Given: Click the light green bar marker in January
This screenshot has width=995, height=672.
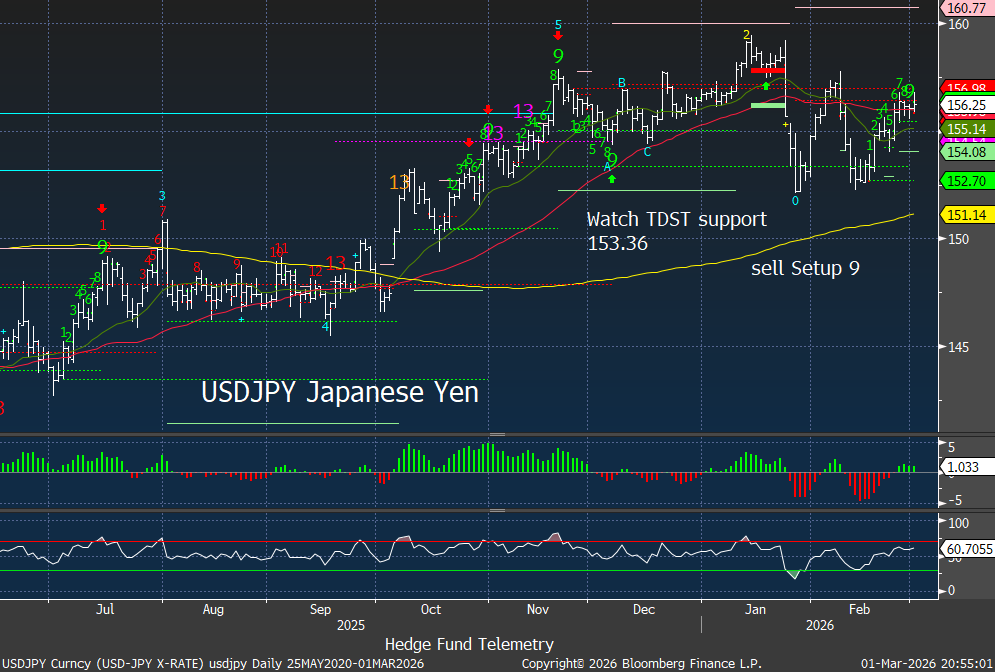Looking at the screenshot, I should pos(768,105).
